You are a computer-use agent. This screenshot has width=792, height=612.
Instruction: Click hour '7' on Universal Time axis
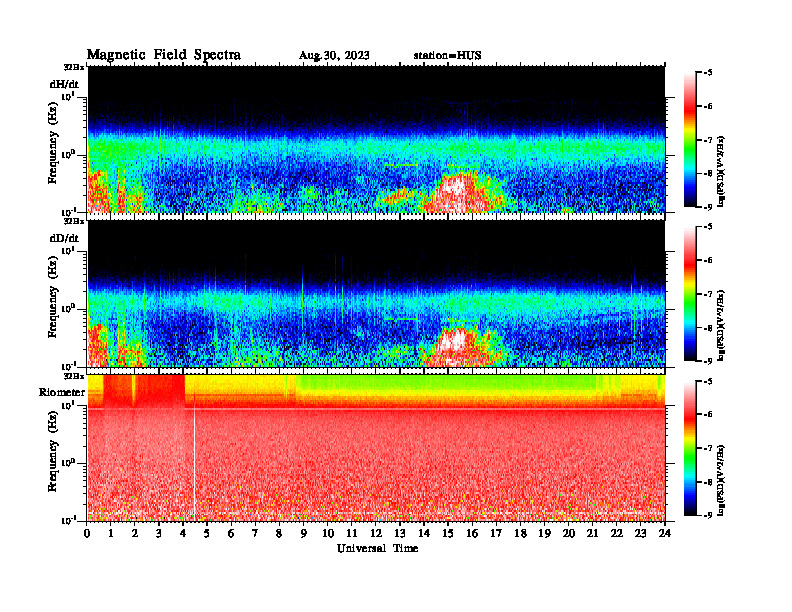click(x=255, y=534)
